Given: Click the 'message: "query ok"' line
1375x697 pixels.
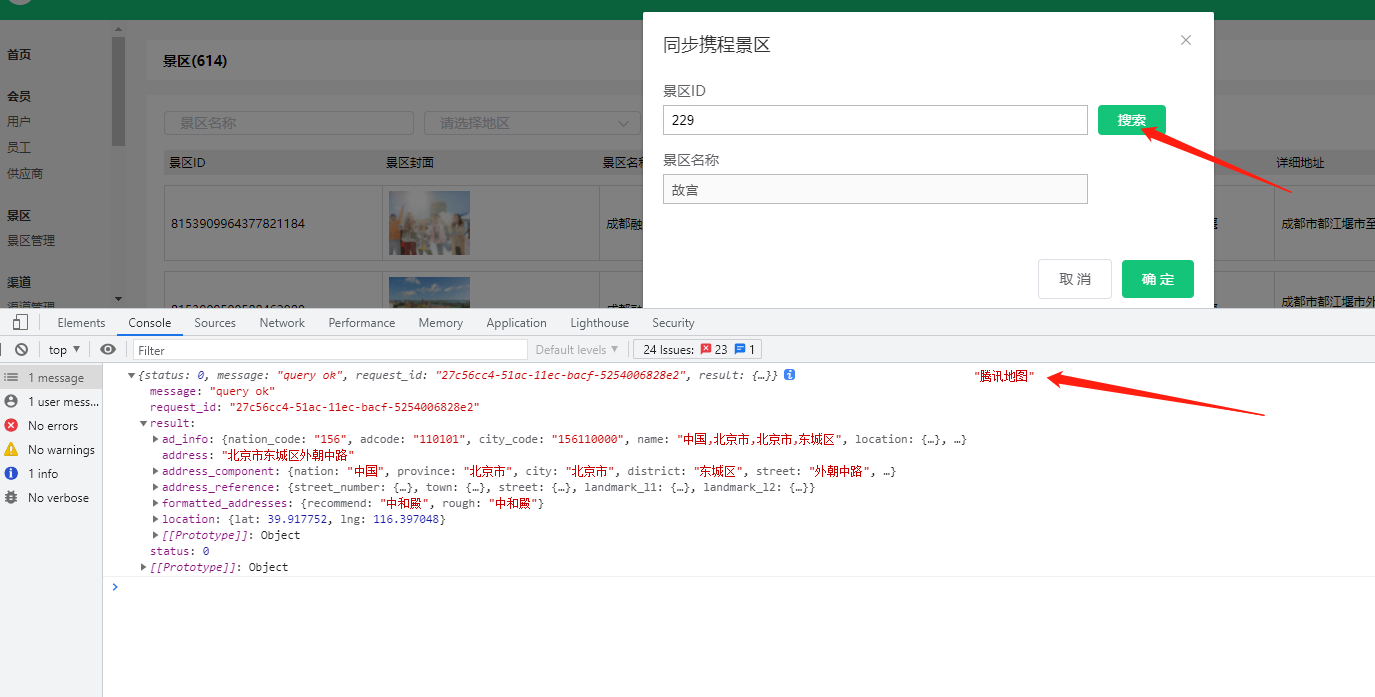Looking at the screenshot, I should click(x=212, y=391).
